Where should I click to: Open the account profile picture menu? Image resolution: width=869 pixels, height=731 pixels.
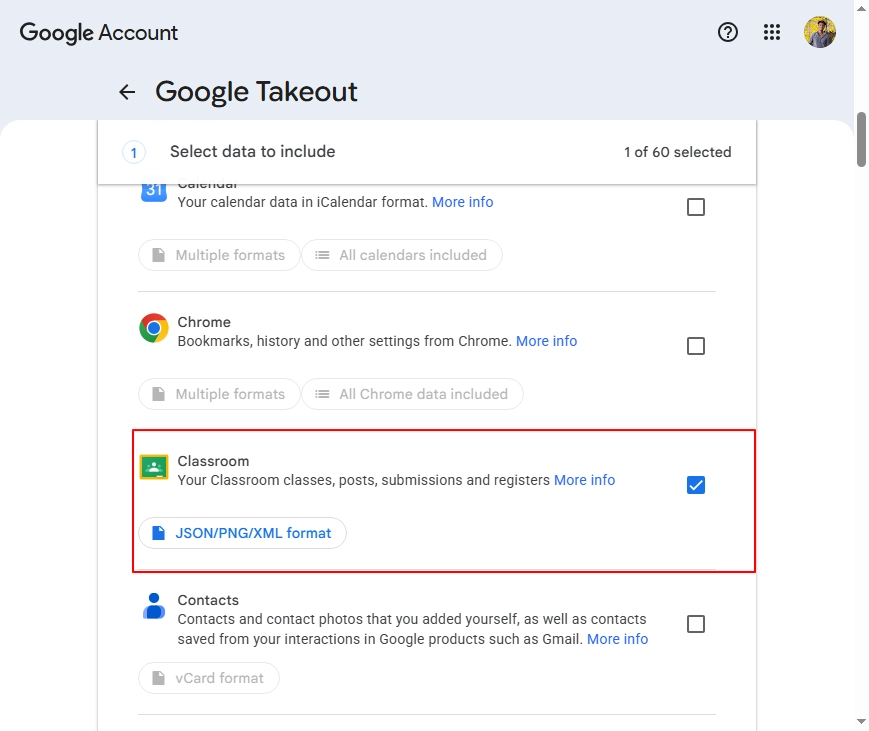(819, 32)
